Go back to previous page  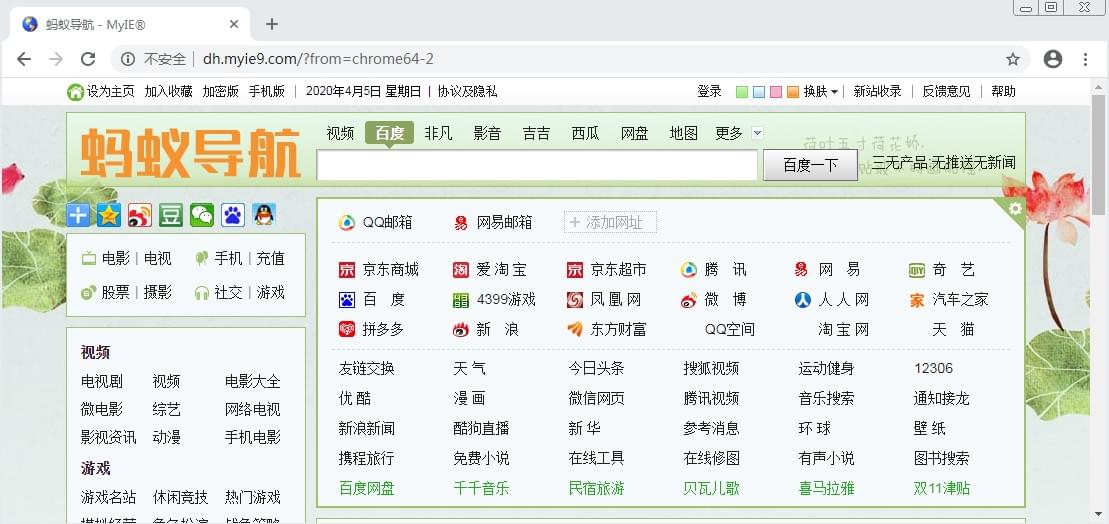coord(24,59)
